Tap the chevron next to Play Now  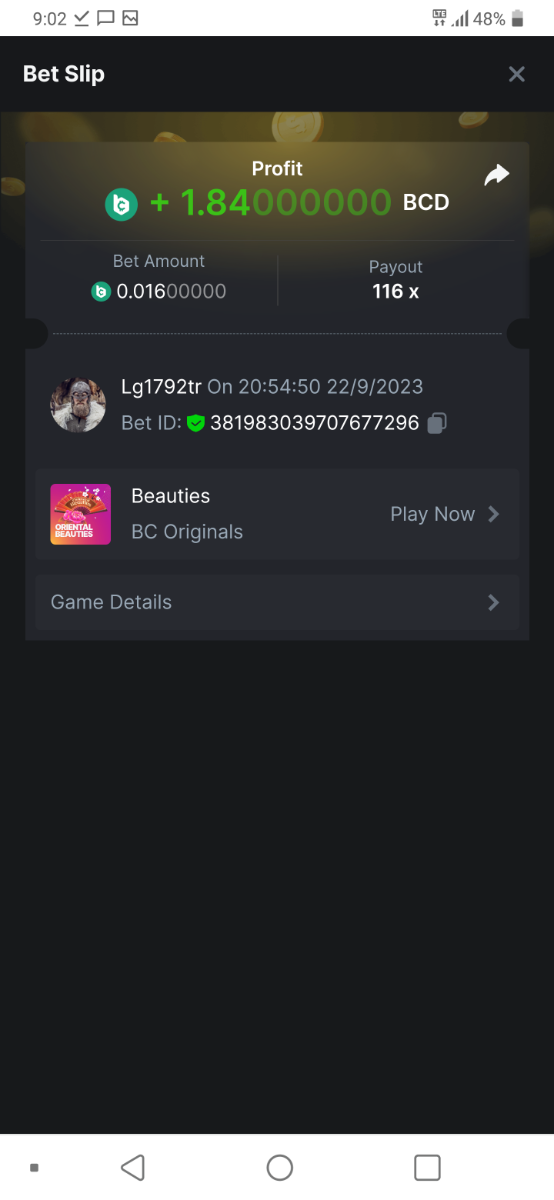493,514
